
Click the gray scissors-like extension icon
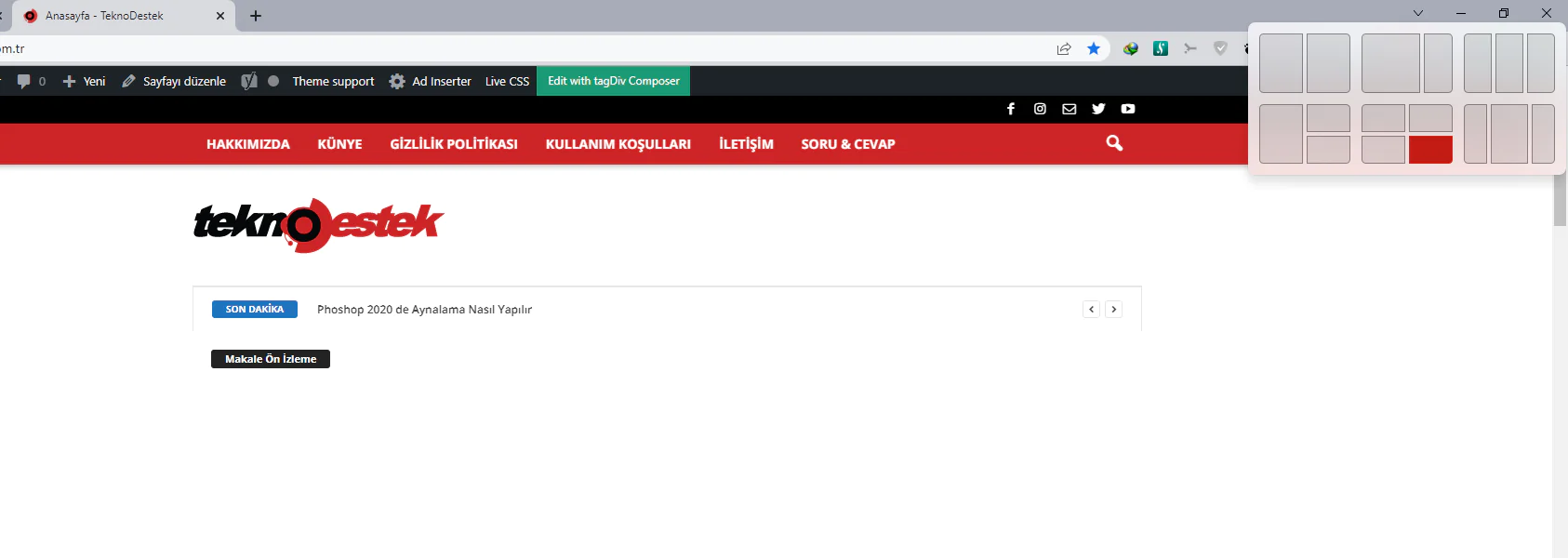1190,48
